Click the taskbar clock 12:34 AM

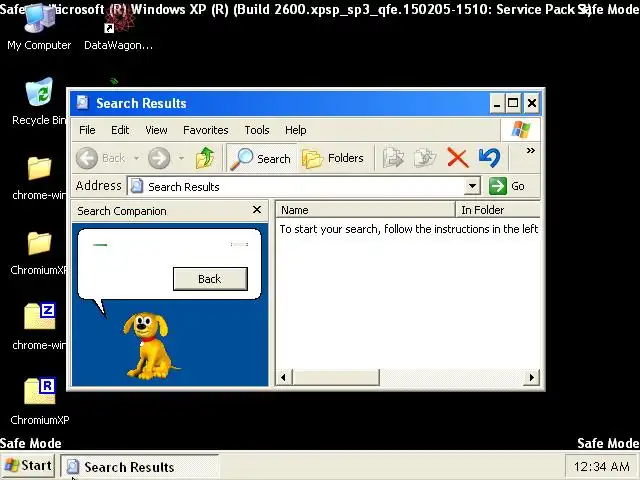coord(602,466)
